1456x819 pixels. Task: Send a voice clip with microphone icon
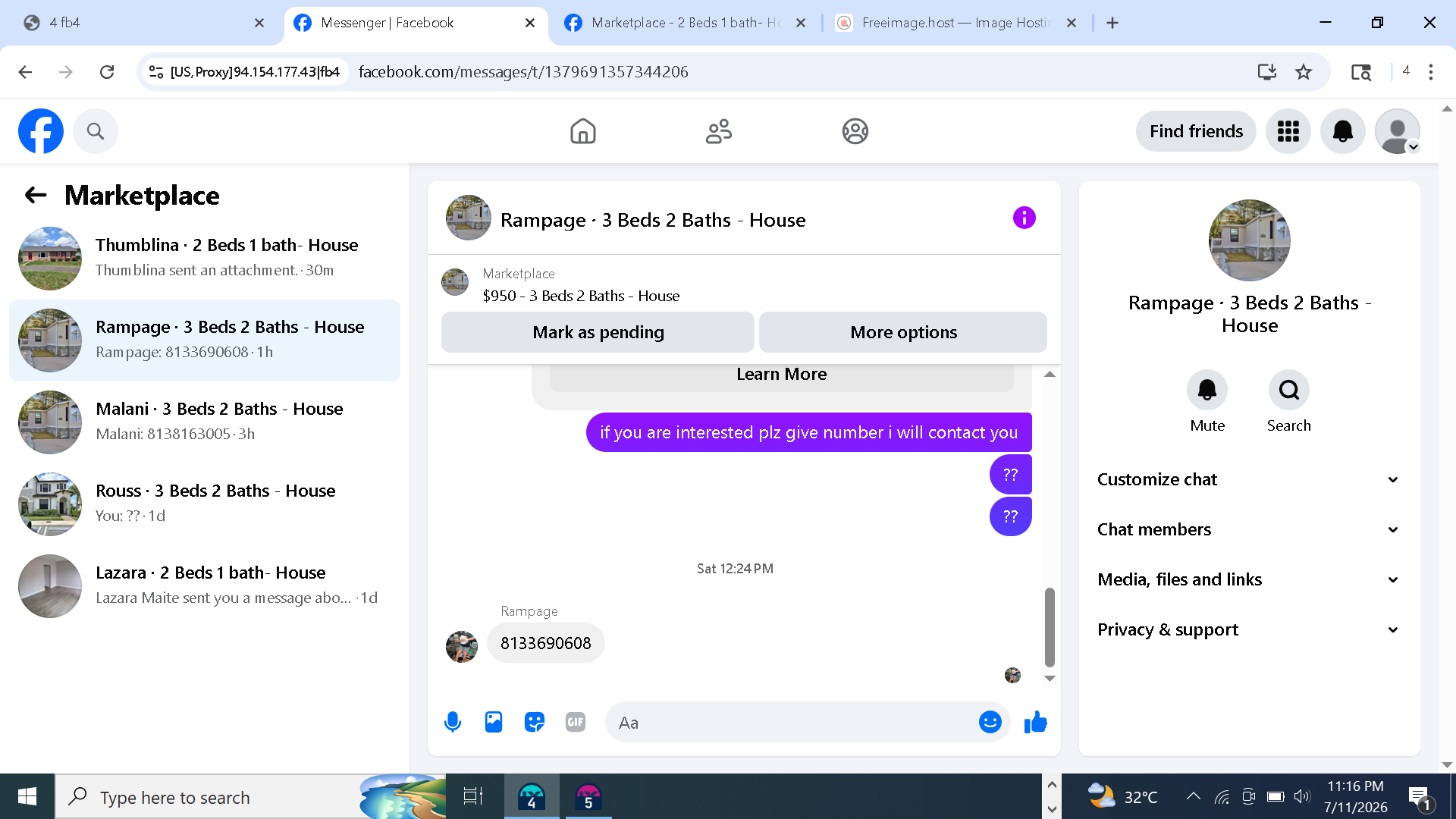453,722
